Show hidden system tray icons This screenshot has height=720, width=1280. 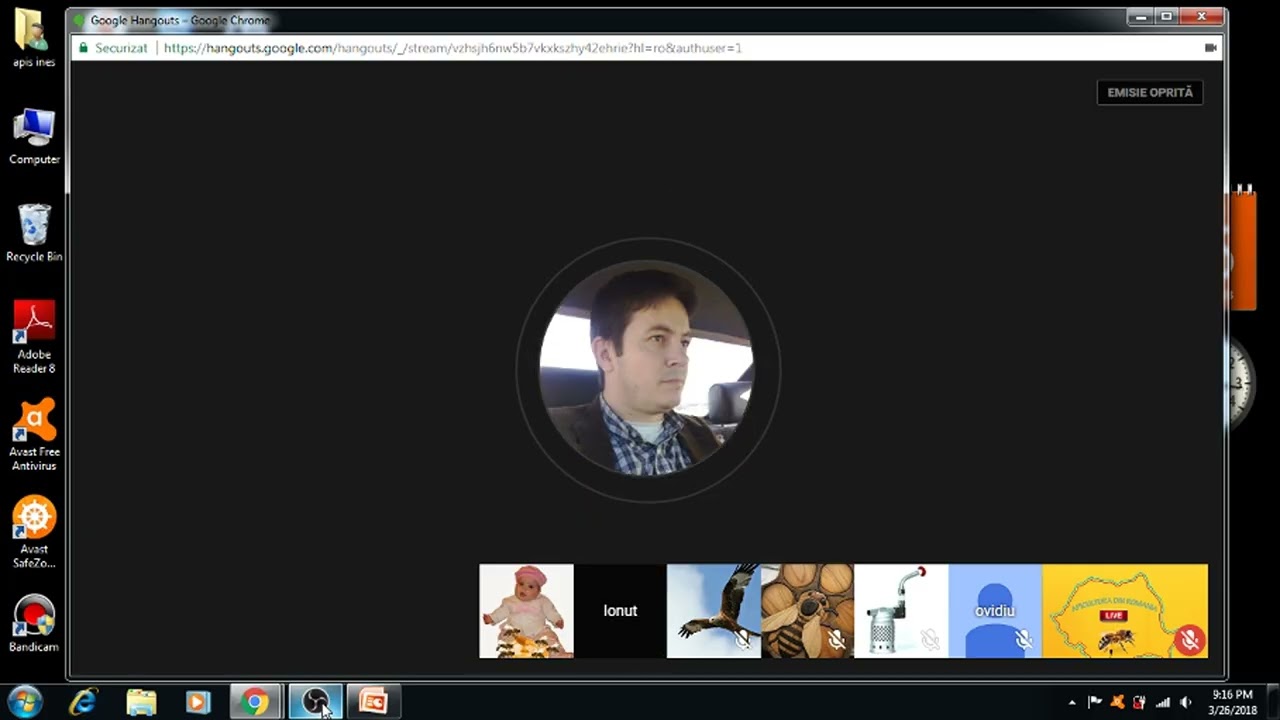pos(1072,702)
